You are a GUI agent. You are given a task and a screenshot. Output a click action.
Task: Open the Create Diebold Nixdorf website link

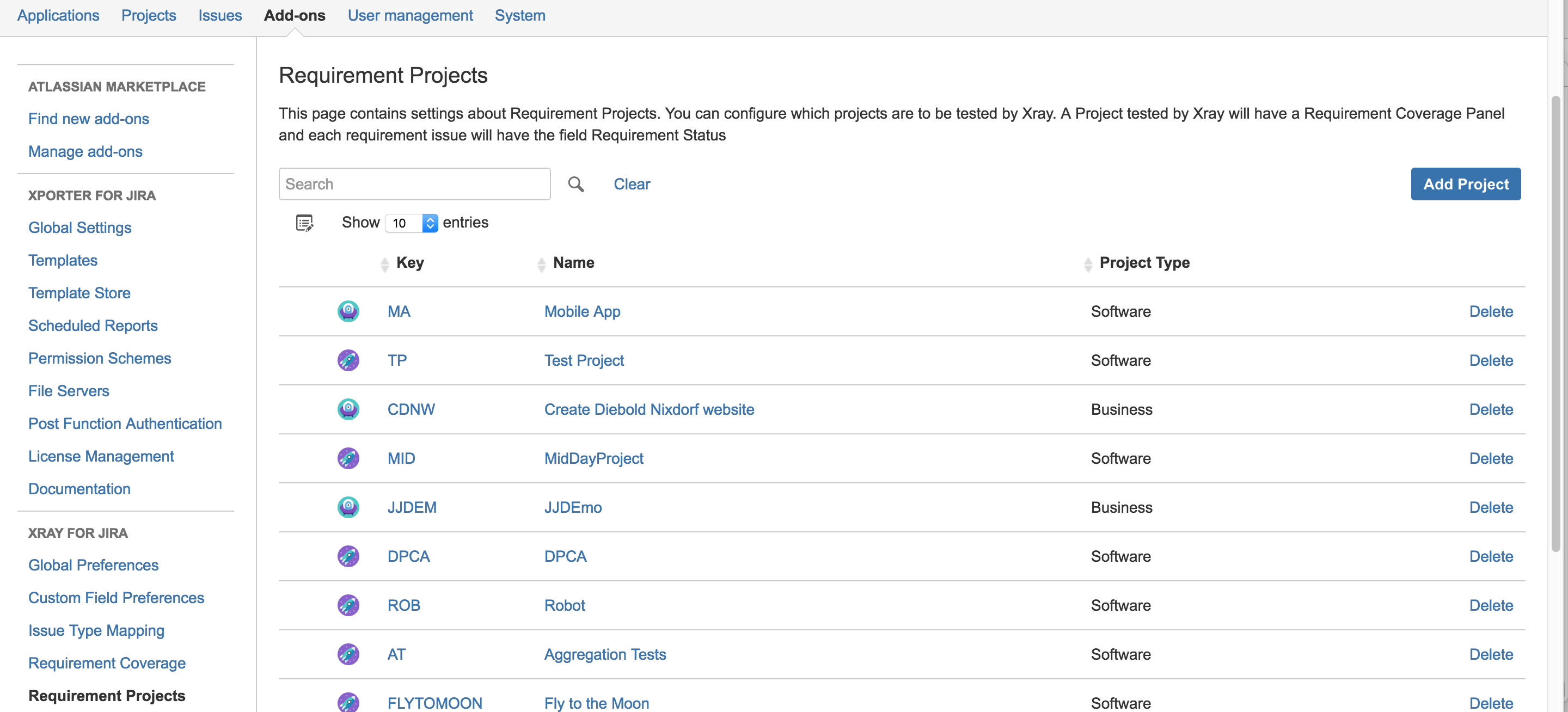click(649, 409)
